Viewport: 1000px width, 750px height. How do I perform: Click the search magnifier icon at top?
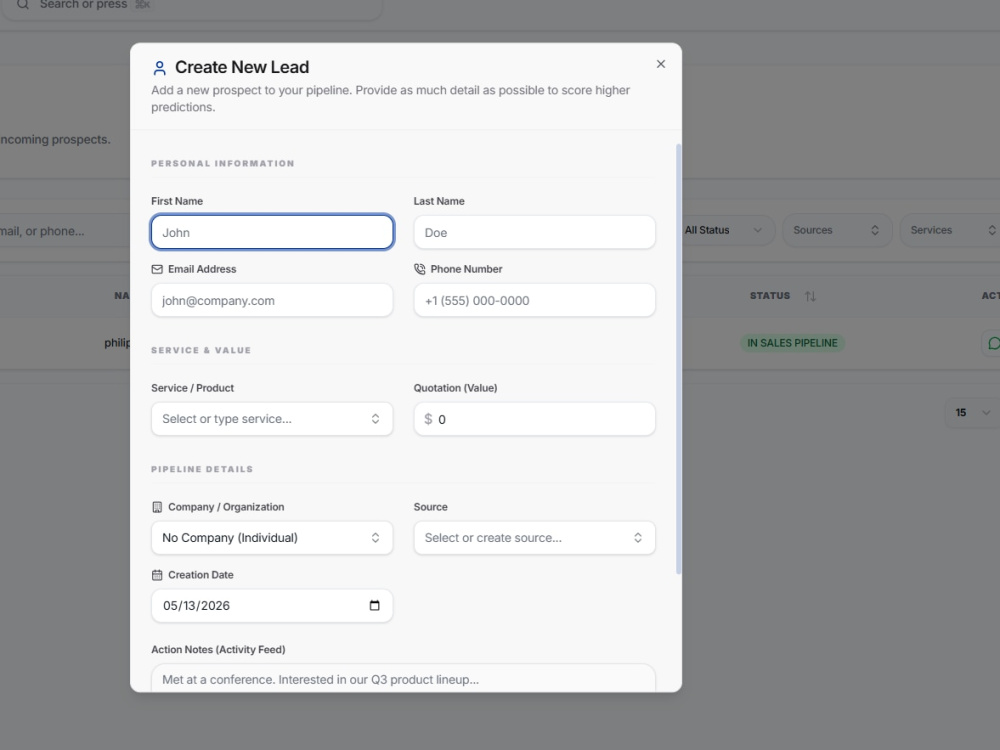click(x=23, y=4)
